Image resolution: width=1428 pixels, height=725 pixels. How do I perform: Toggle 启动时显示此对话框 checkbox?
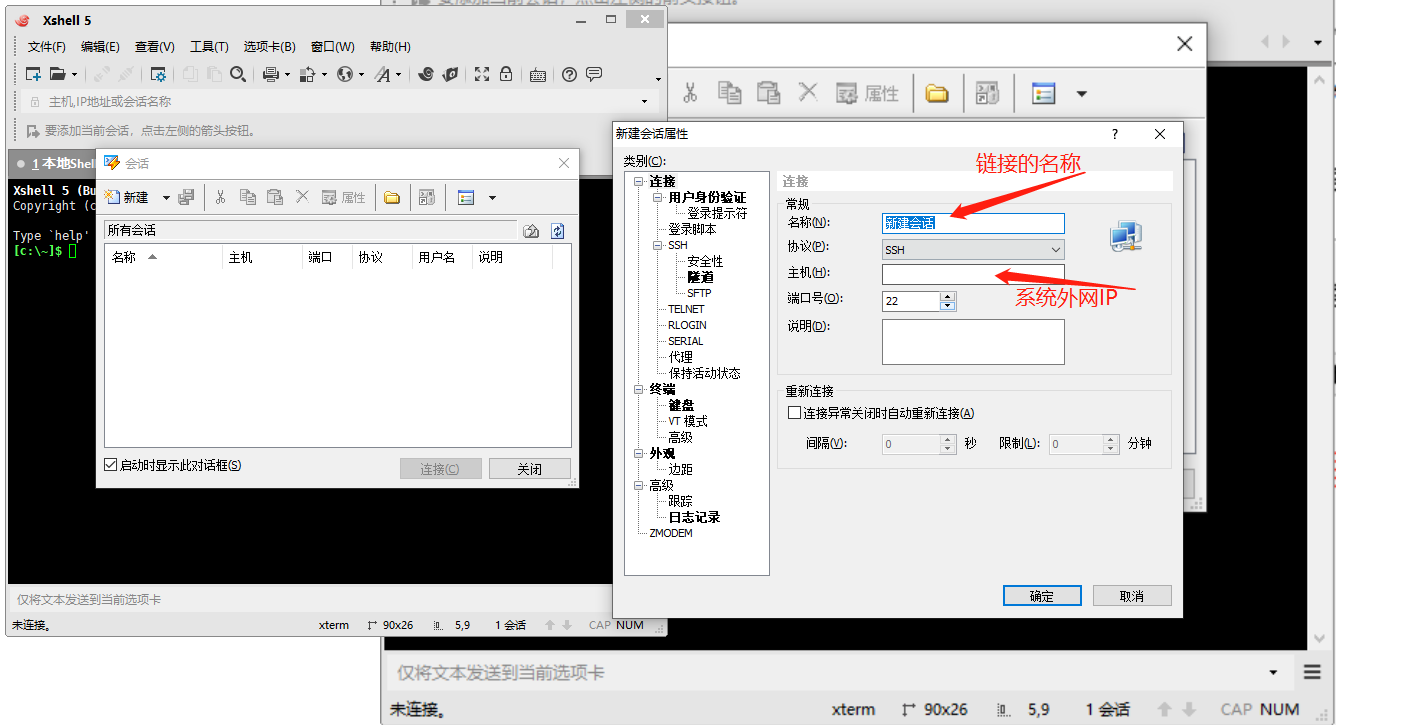(110, 465)
